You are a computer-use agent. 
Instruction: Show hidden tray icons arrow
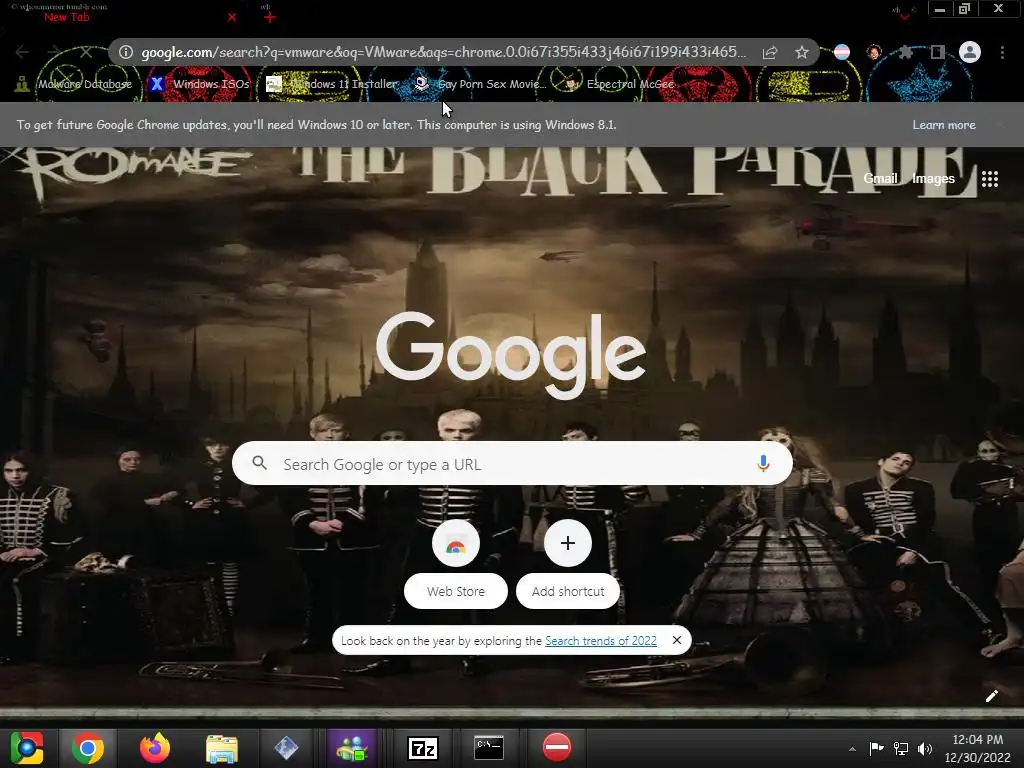(852, 748)
